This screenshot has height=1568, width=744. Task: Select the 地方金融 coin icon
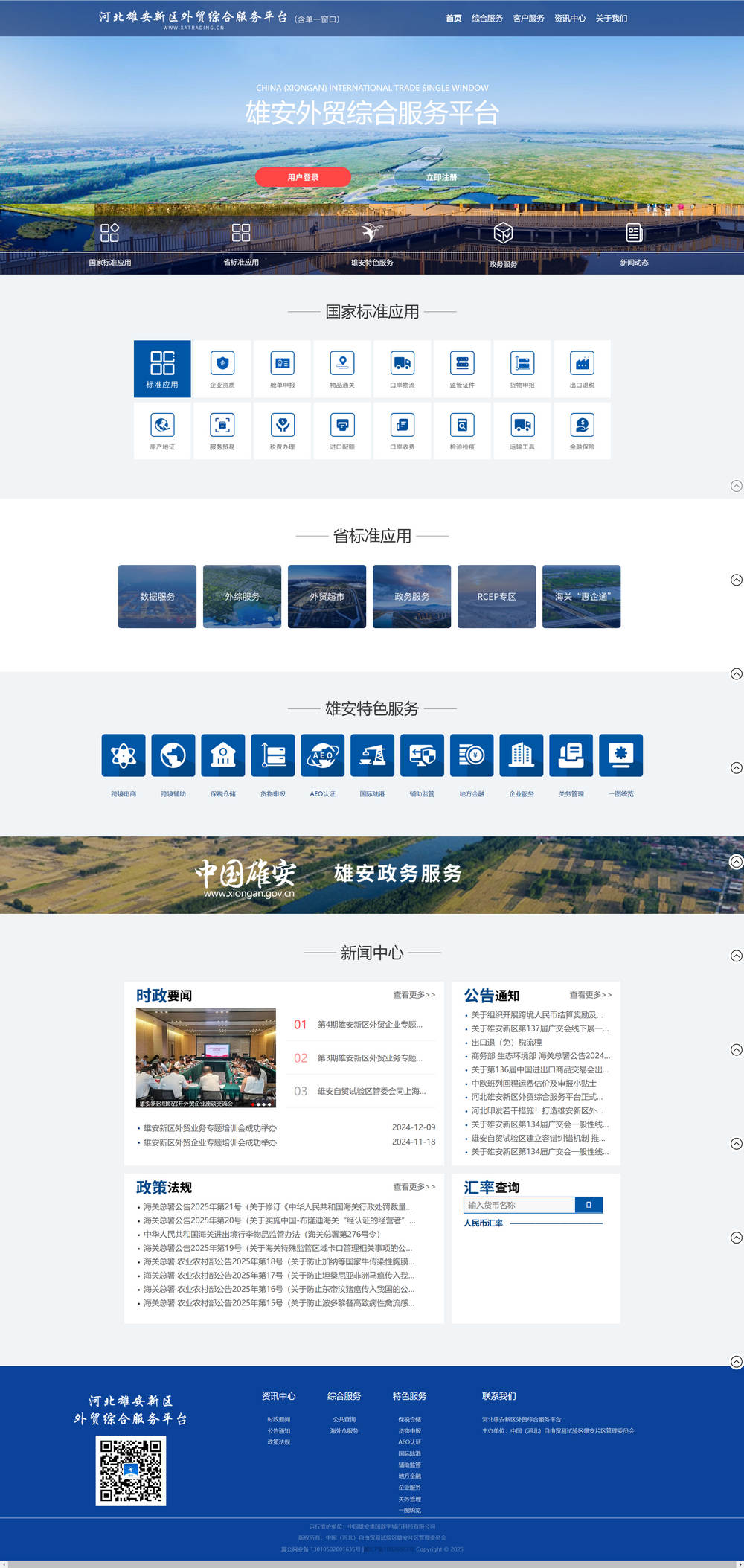pyautogui.click(x=472, y=755)
